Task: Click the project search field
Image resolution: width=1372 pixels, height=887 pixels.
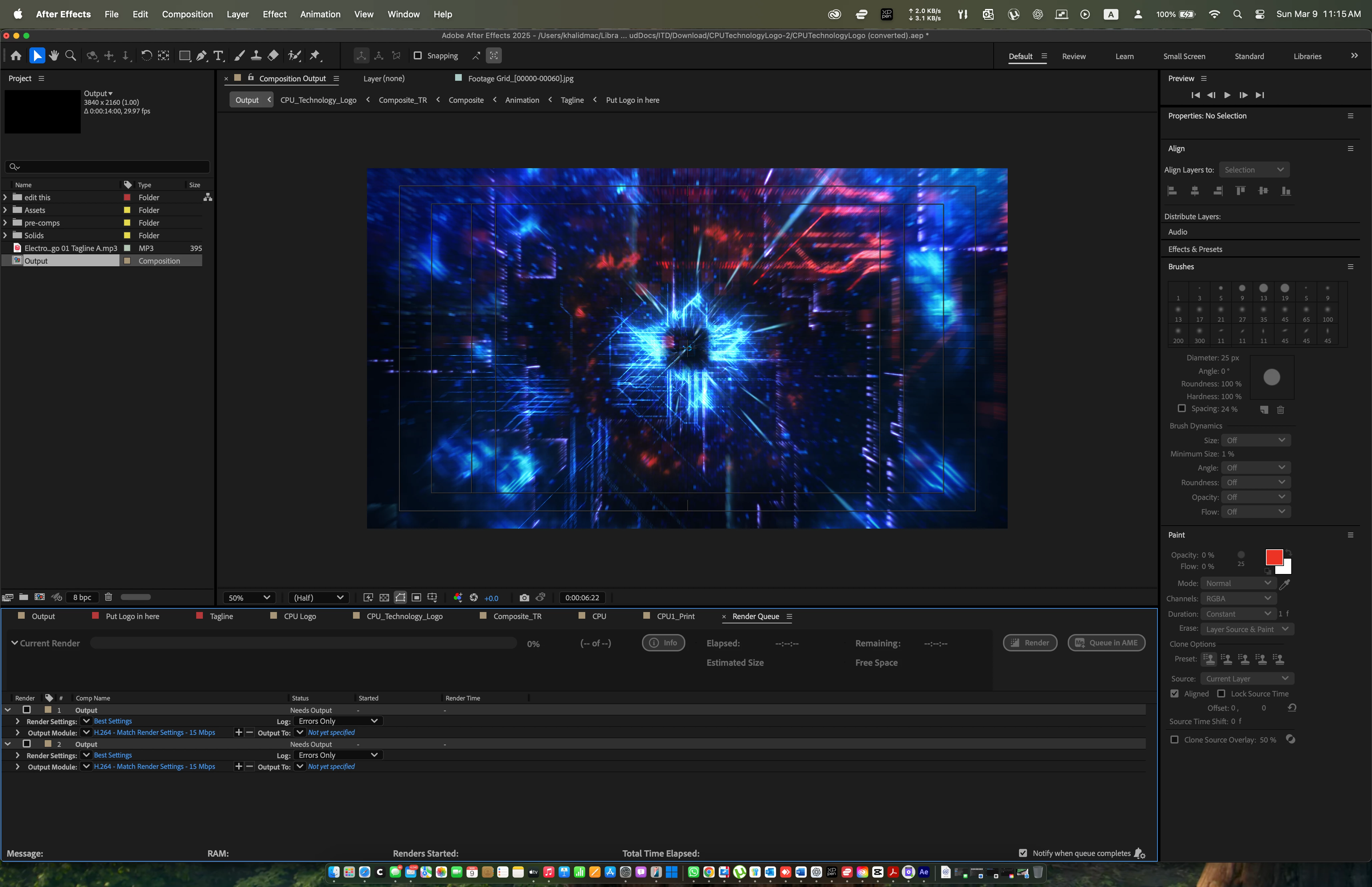Action: 109,167
